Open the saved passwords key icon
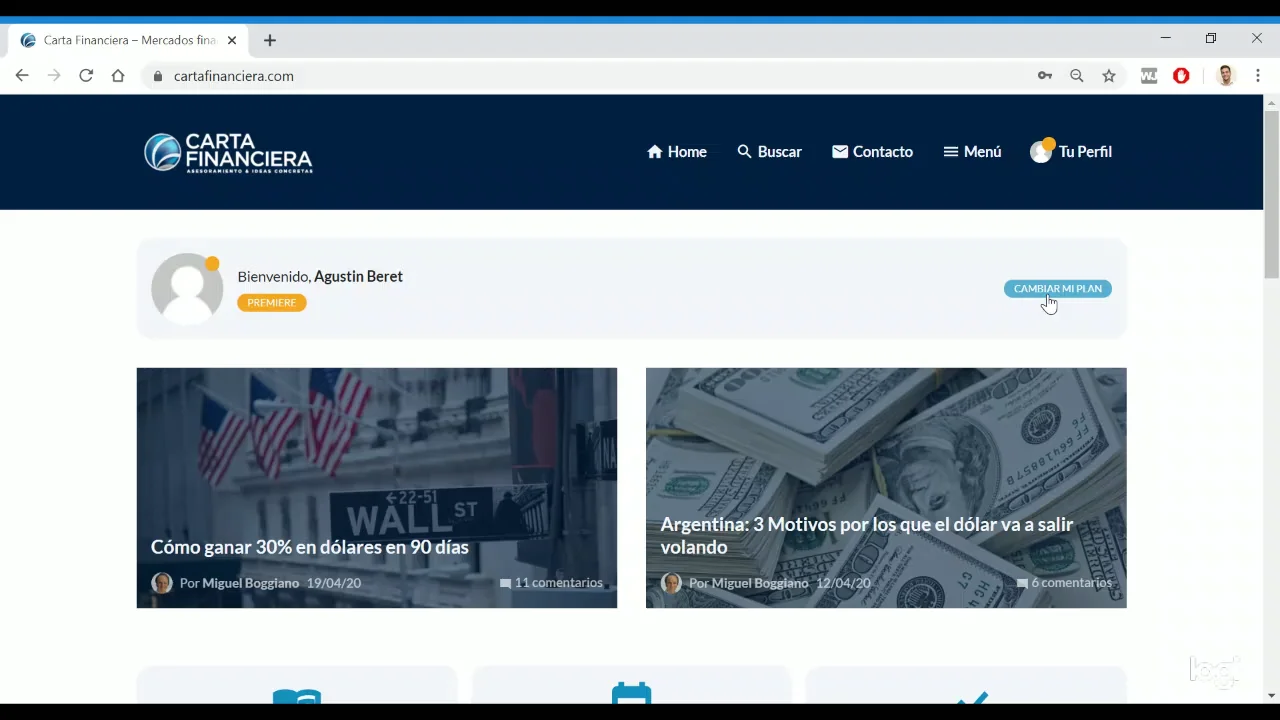This screenshot has width=1280, height=720. 1045,76
